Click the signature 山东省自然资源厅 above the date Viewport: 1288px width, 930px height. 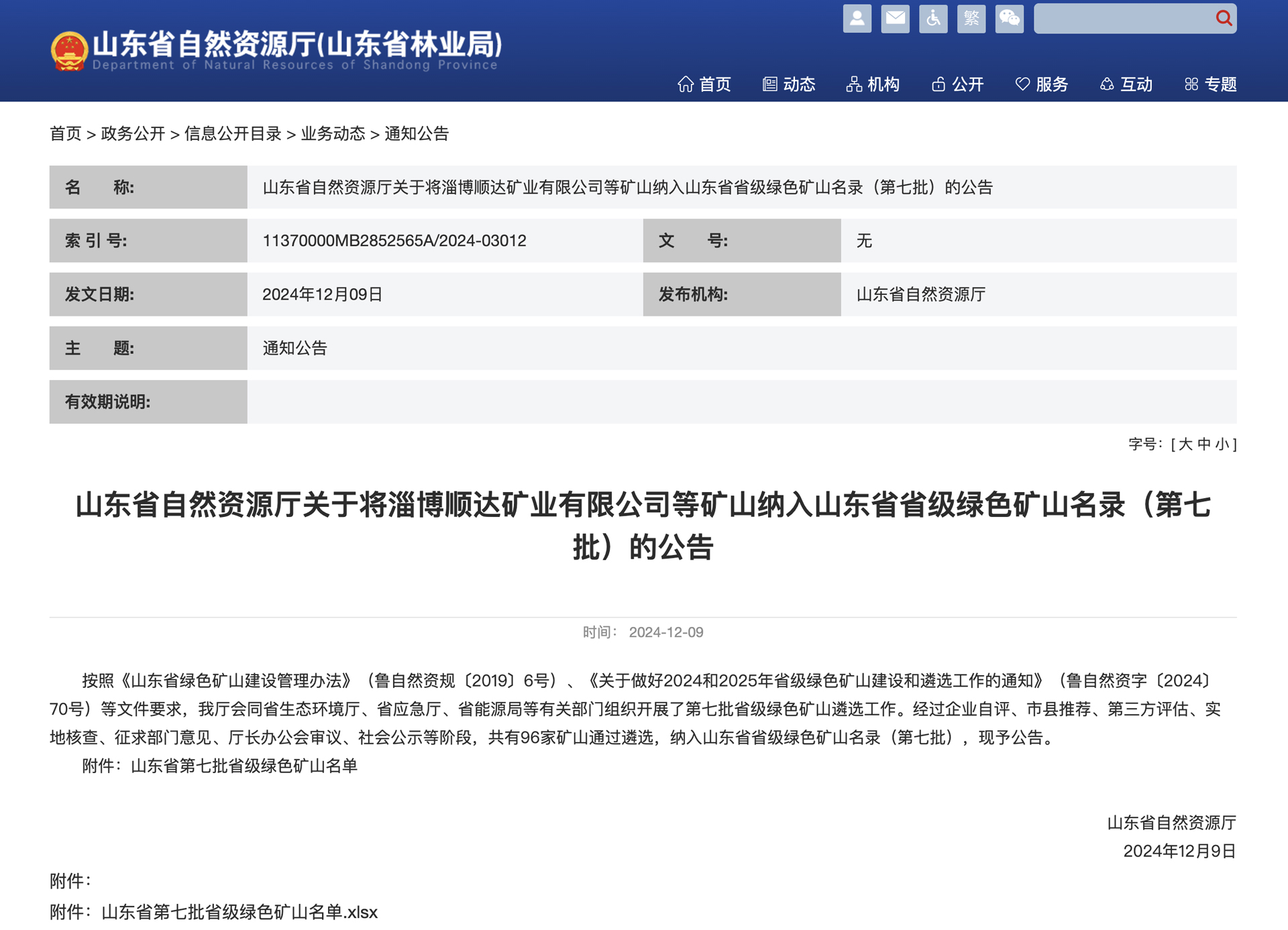click(x=1172, y=823)
